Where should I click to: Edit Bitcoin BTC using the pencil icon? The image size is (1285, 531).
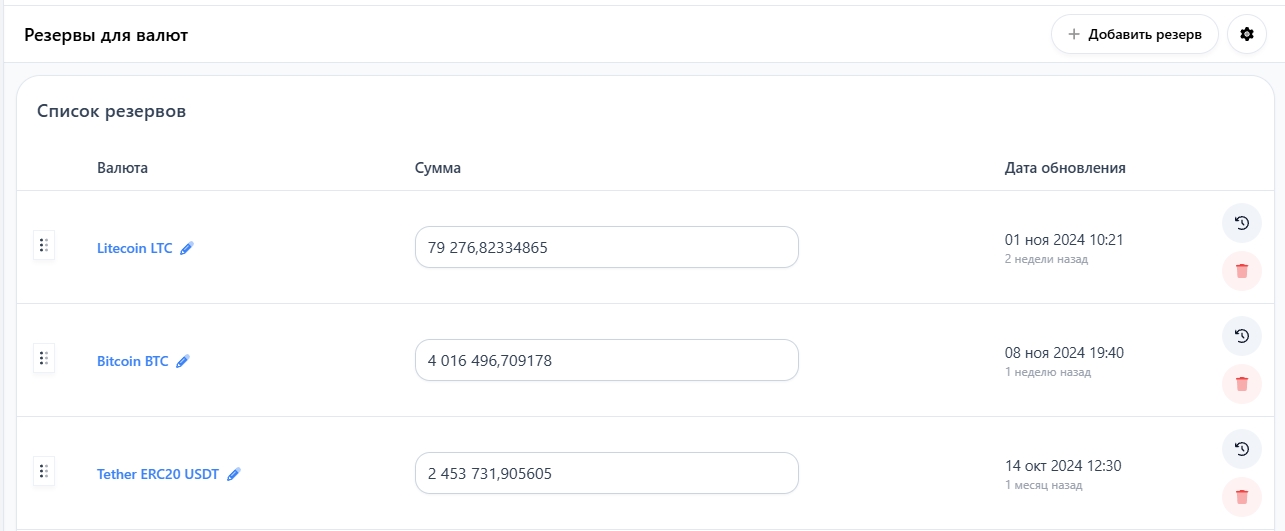(x=183, y=361)
